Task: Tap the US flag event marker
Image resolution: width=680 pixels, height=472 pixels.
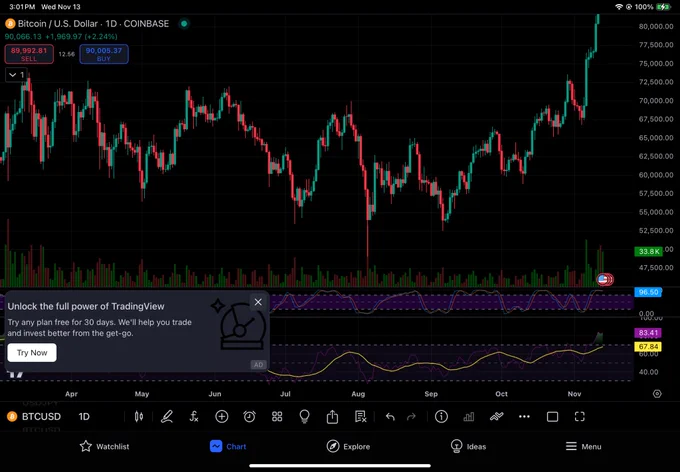Action: [x=602, y=279]
